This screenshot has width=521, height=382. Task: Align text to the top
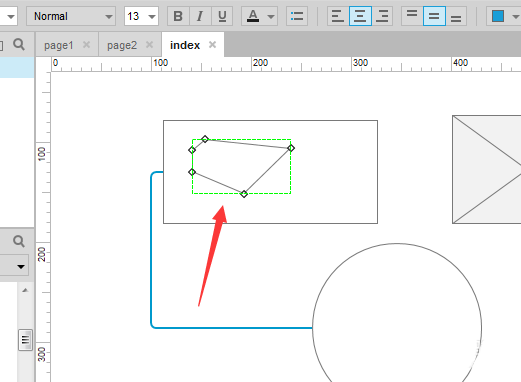coord(412,16)
